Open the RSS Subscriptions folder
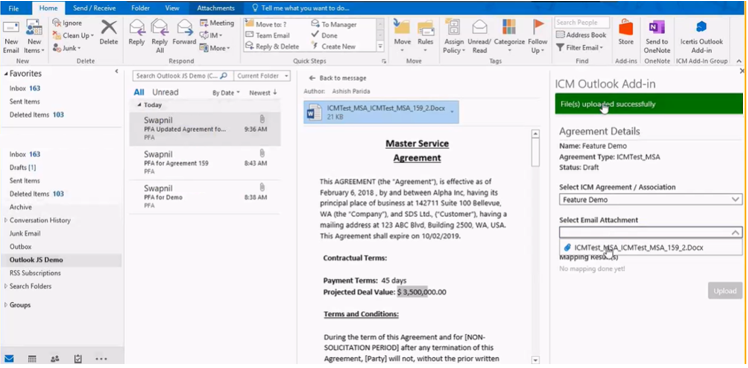The width and height of the screenshot is (748, 368). [x=35, y=273]
